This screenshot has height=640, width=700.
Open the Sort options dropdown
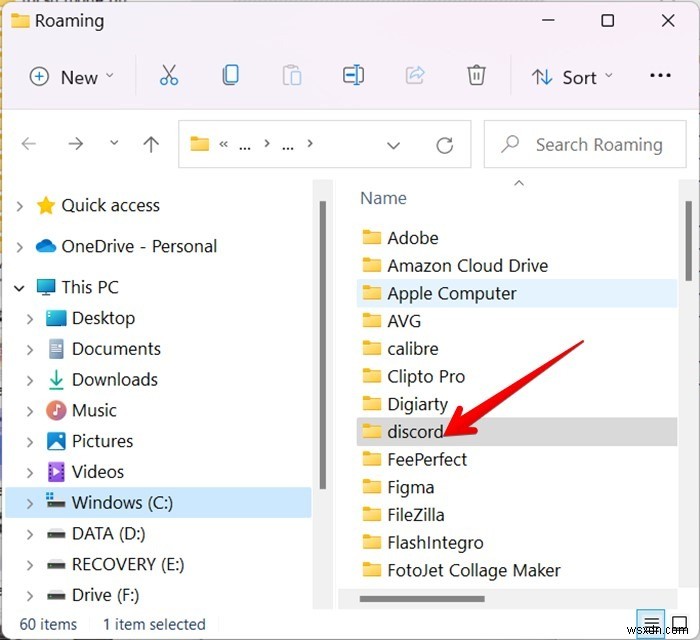[x=572, y=78]
